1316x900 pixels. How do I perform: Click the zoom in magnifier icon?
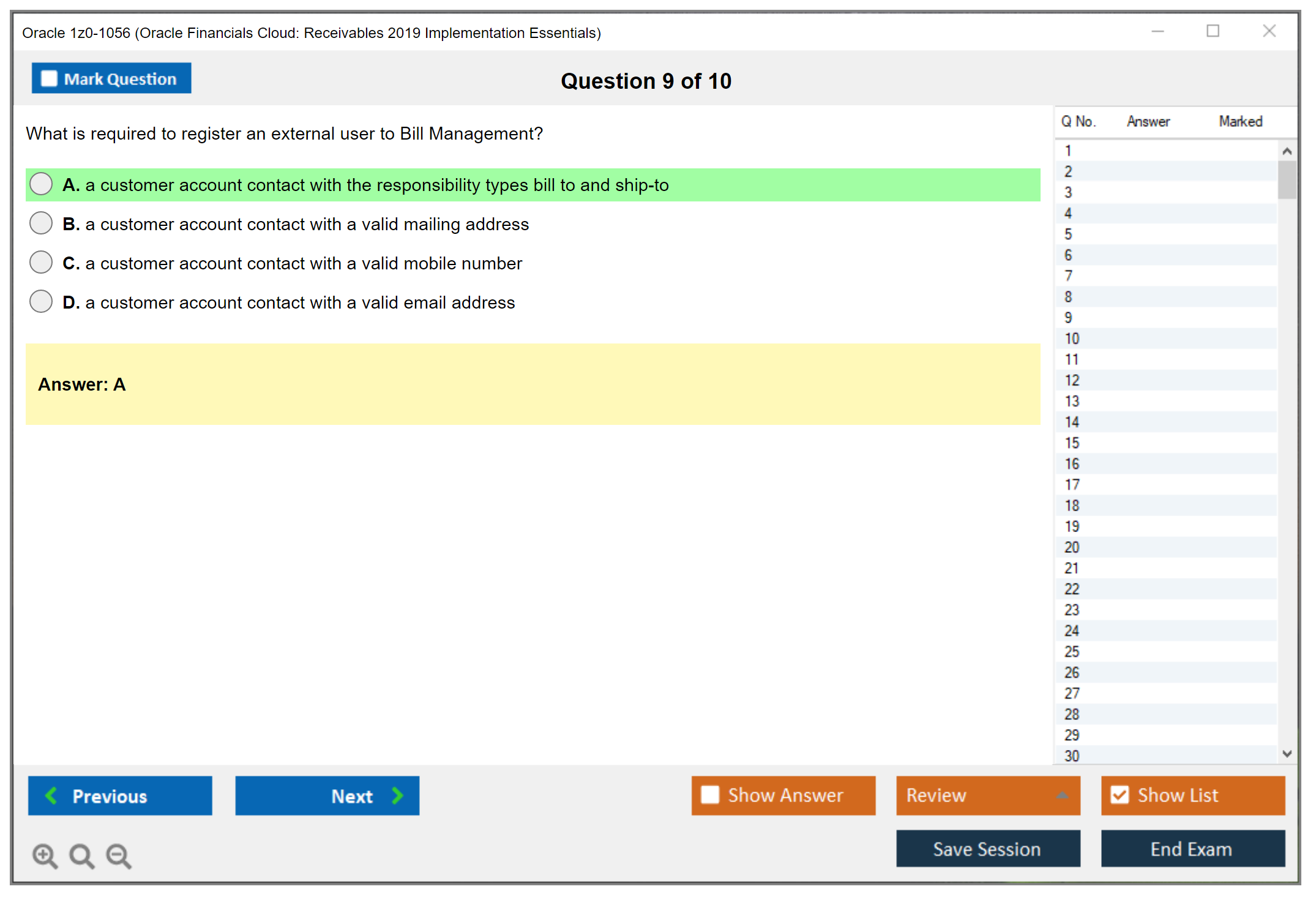point(45,855)
